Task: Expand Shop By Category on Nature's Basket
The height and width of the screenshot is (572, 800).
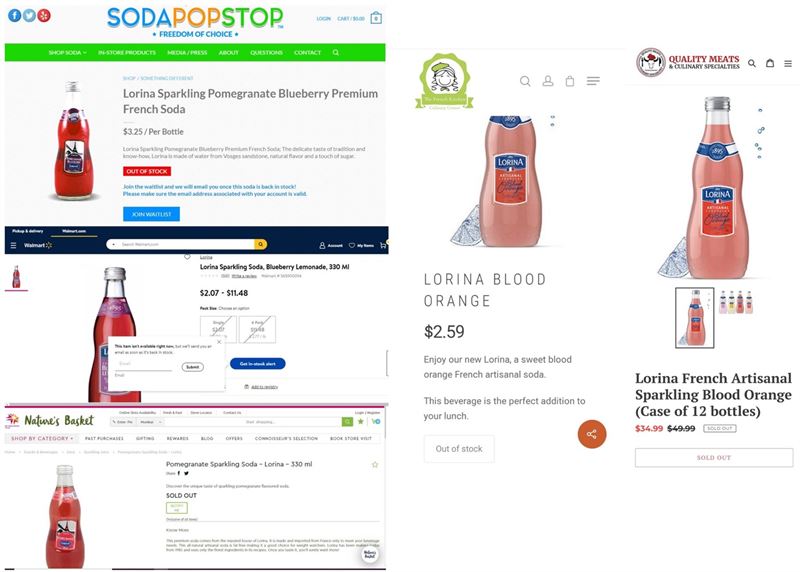Action: tap(42, 438)
